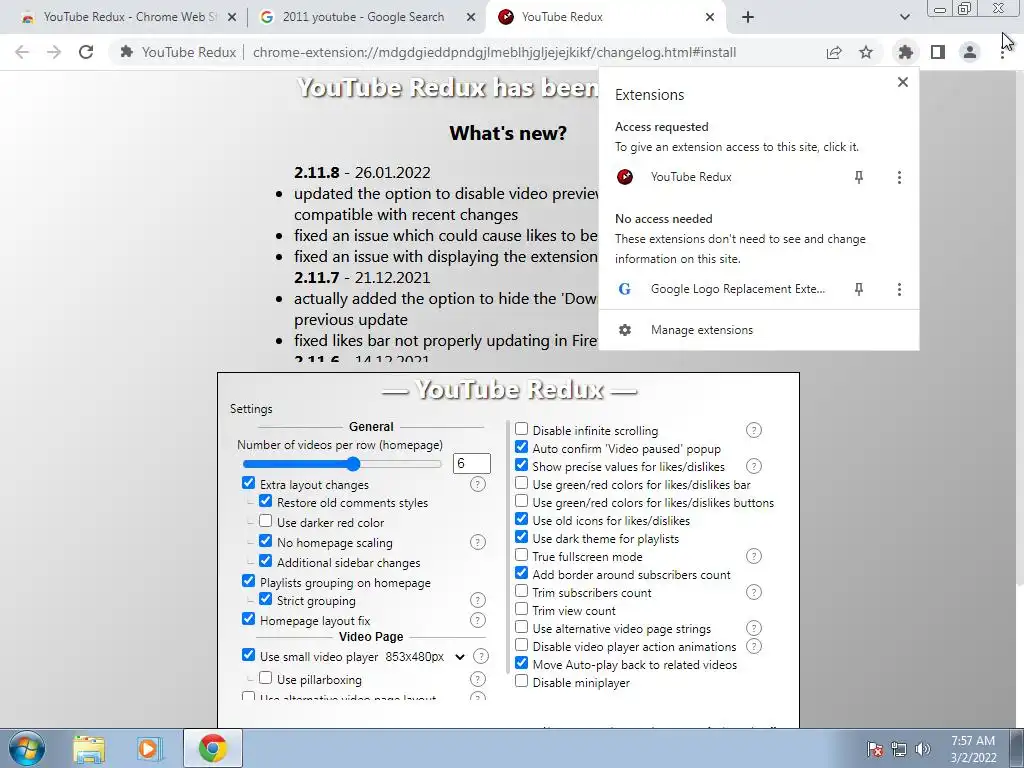Image resolution: width=1024 pixels, height=768 pixels.
Task: Click the Manage extensions gear icon
Action: 625,330
